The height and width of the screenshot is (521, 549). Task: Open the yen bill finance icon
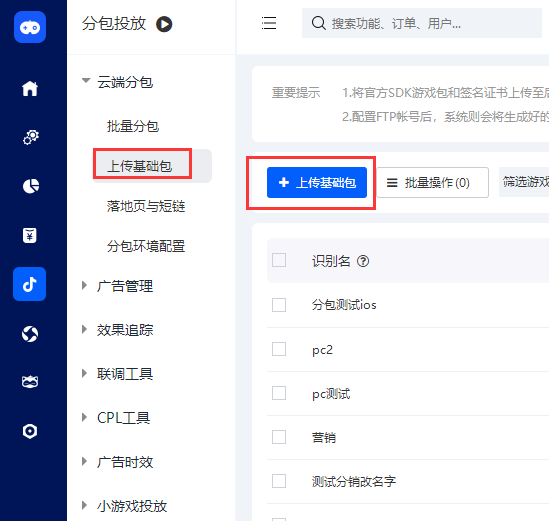point(30,235)
